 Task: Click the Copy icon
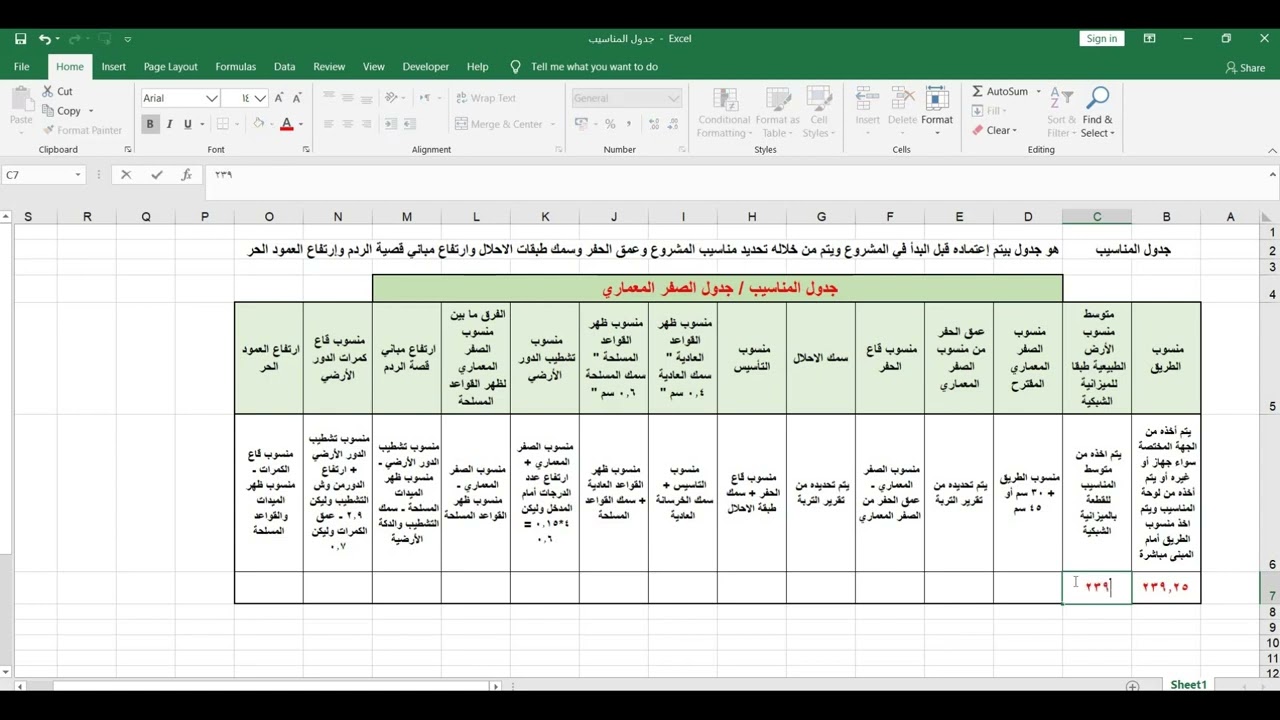(46, 111)
